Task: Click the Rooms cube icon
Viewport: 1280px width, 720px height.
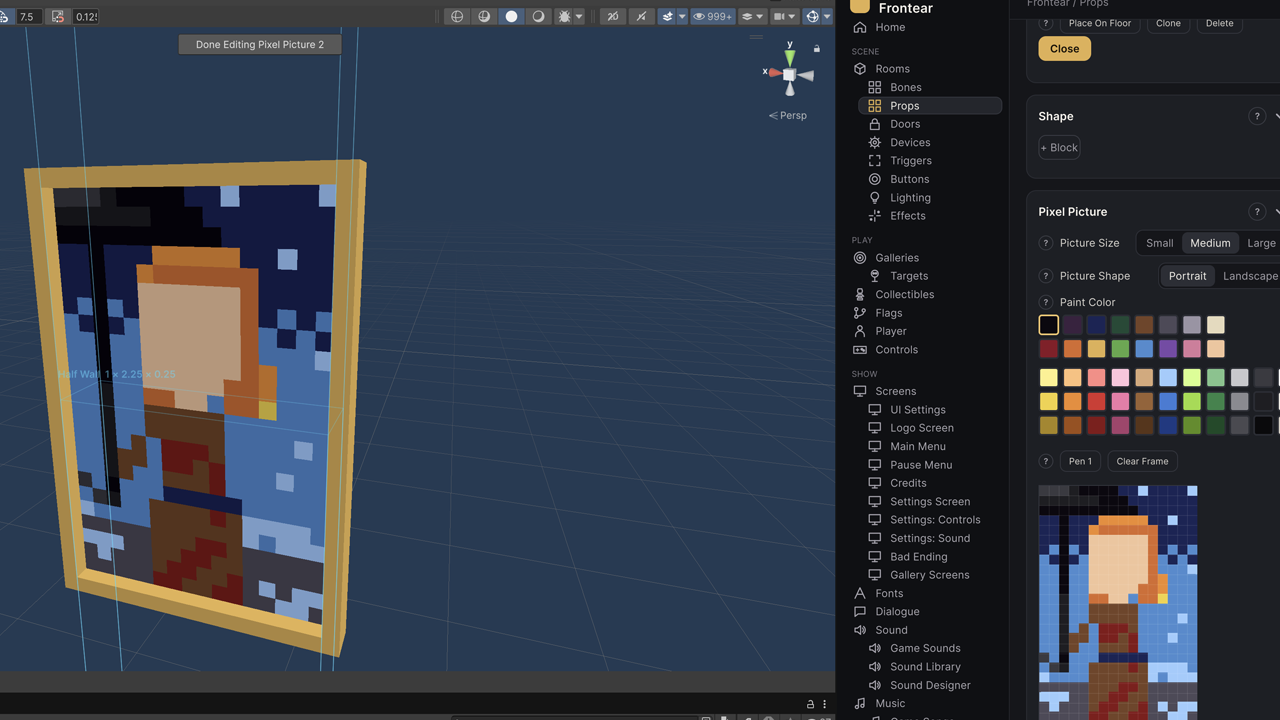Action: [x=860, y=69]
